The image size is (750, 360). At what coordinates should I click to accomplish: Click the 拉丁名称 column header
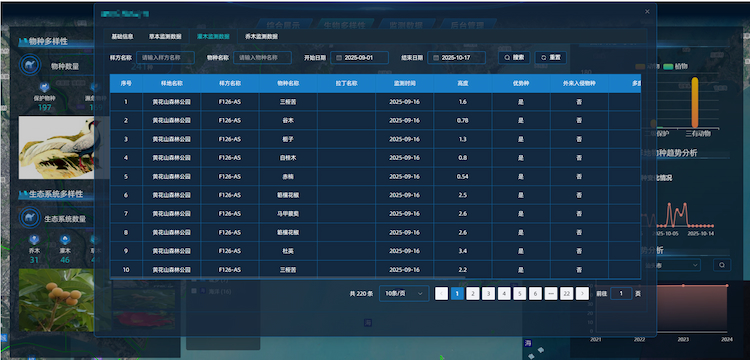tap(347, 83)
